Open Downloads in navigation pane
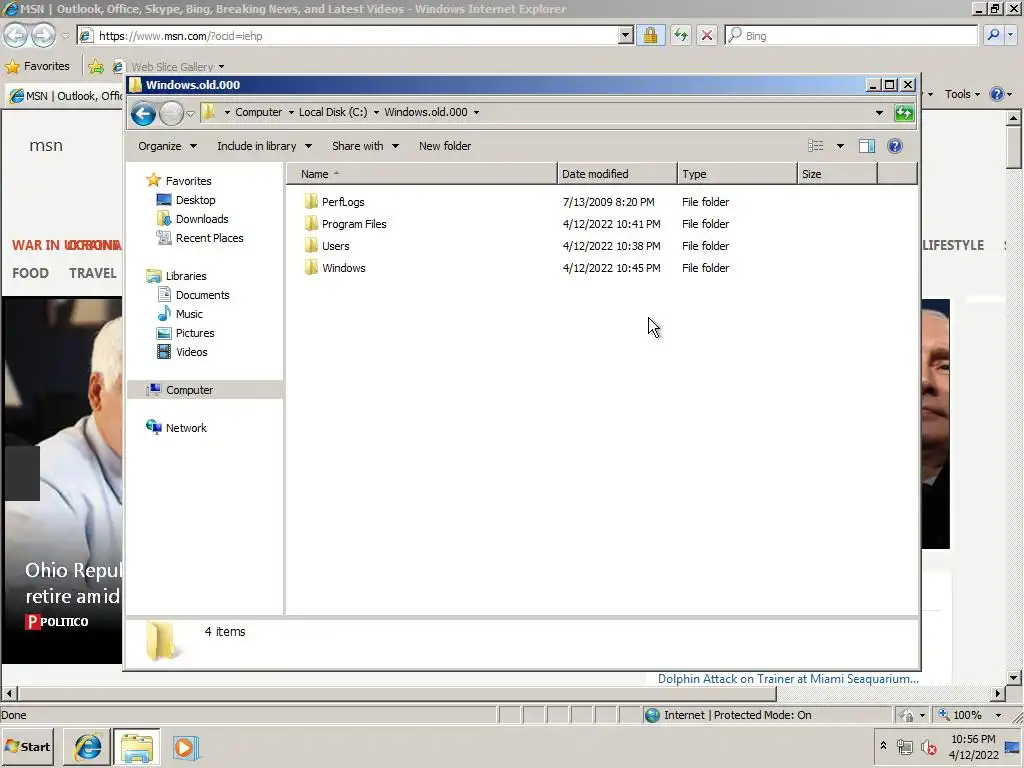Image resolution: width=1024 pixels, height=768 pixels. (202, 219)
